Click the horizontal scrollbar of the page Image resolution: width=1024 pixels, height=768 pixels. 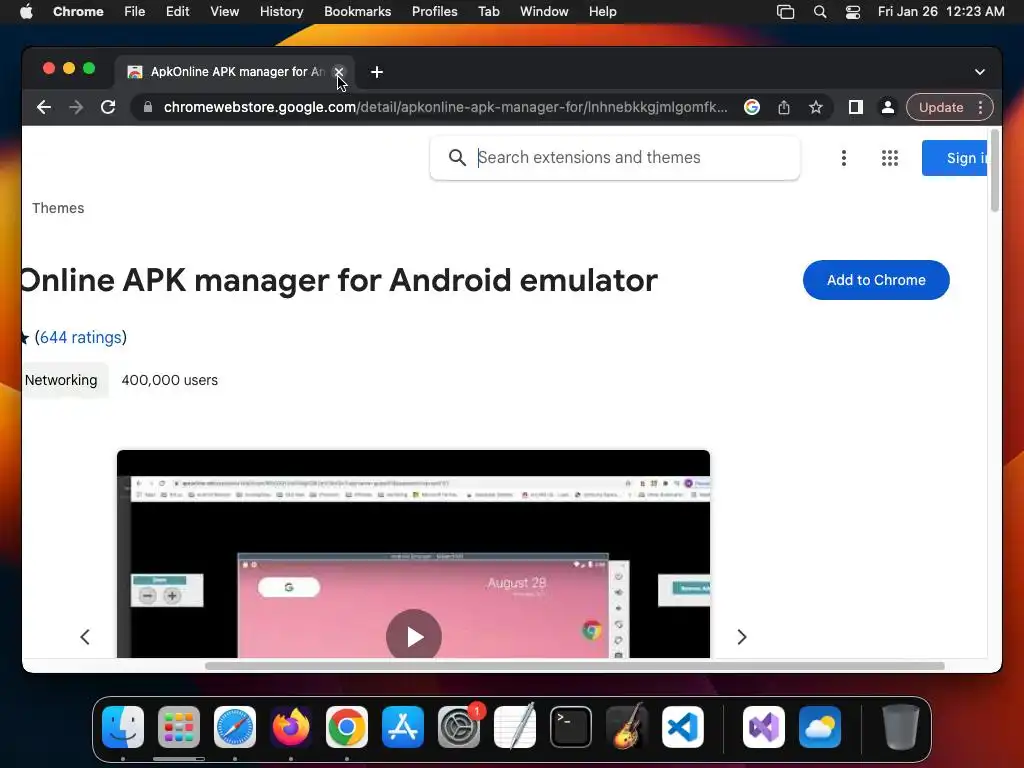(575, 666)
